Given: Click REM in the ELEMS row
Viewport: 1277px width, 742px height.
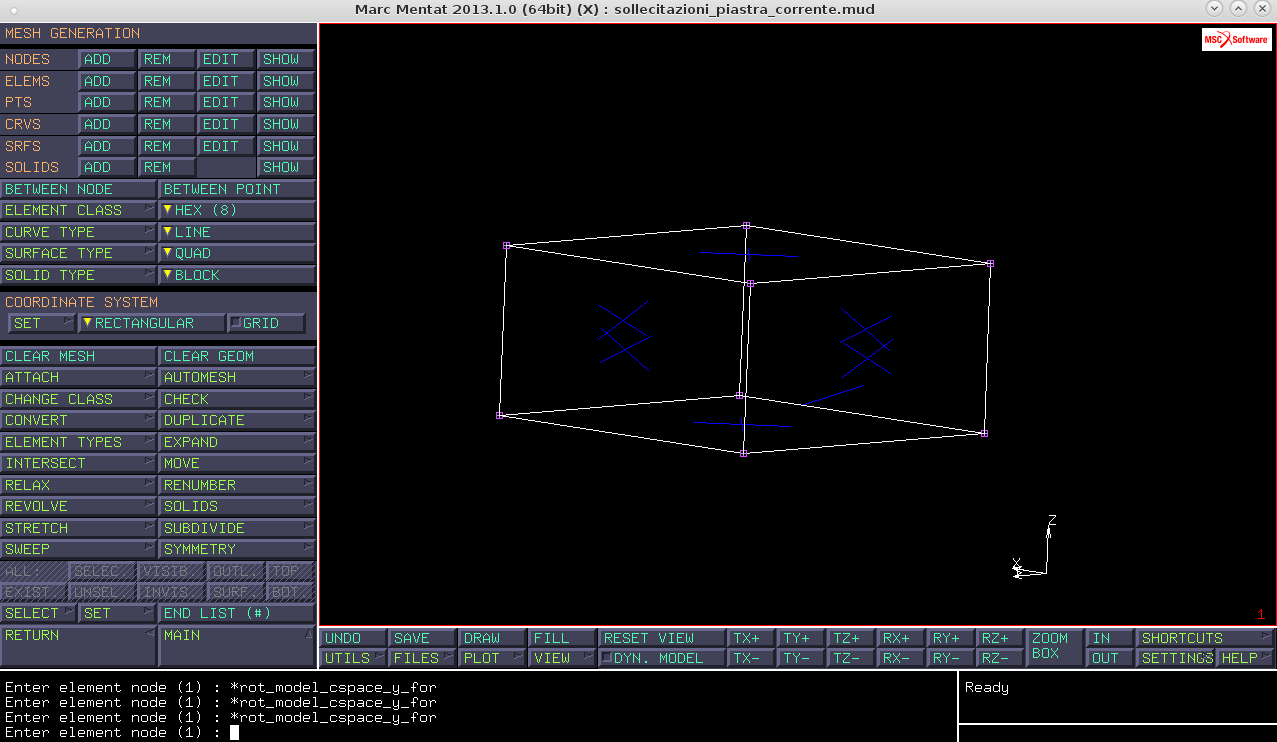Looking at the screenshot, I should 166,81.
